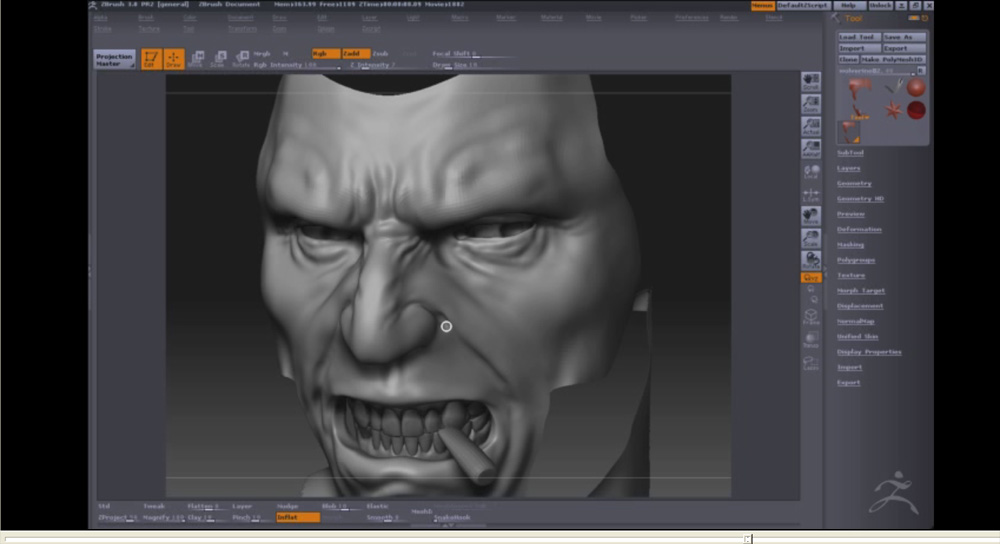Toggle Local transformations icon
Viewport: 1000px width, 544px height.
pyautogui.click(x=811, y=171)
